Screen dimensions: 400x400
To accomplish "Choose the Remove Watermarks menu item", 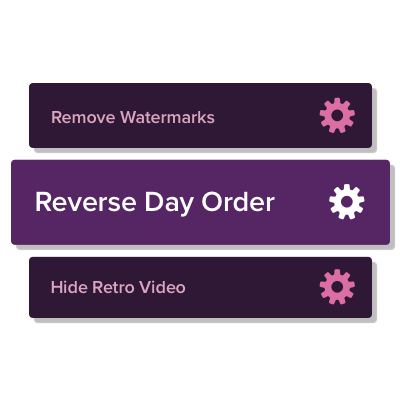I will 200,115.
